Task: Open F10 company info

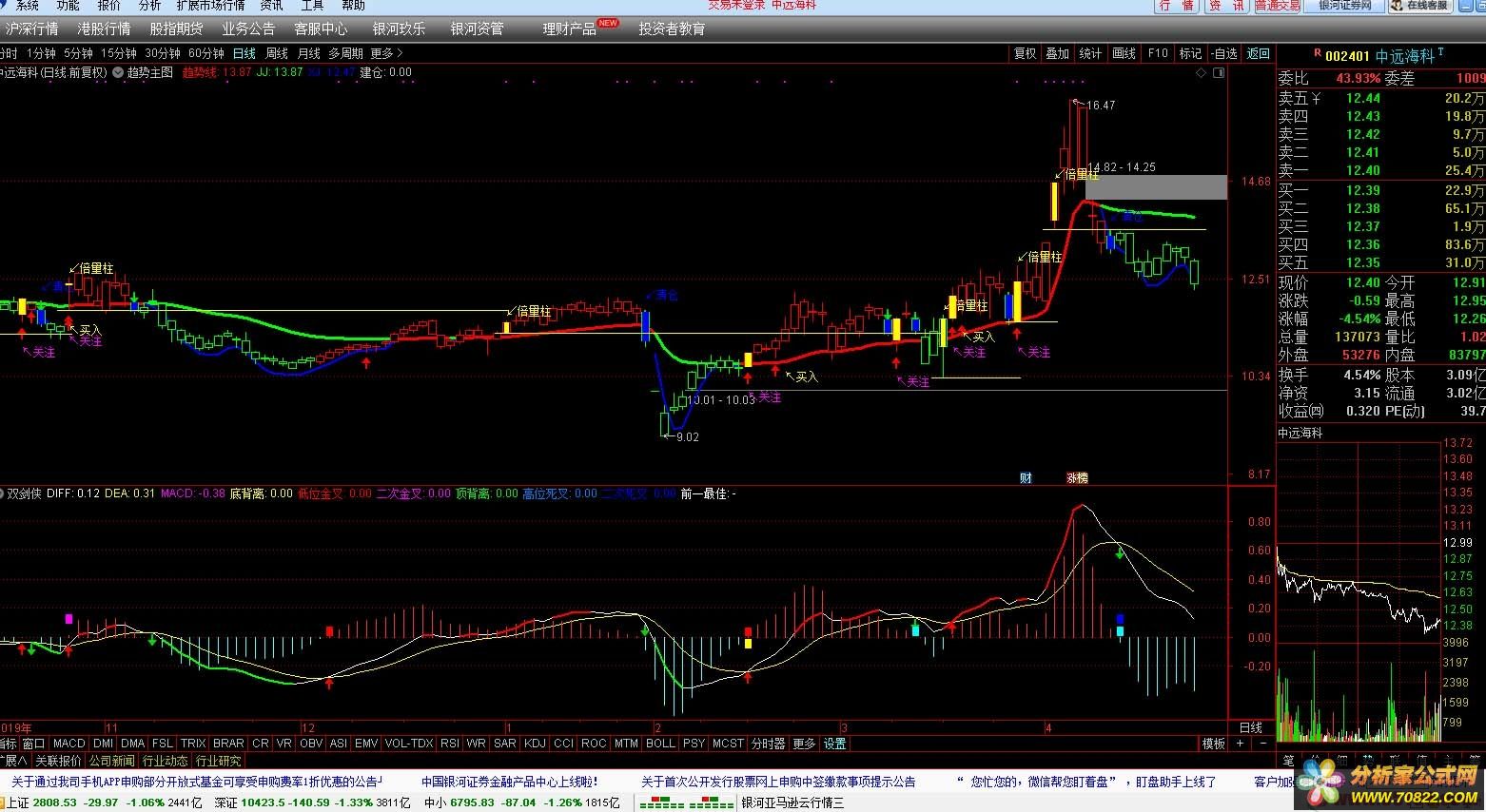Action: (1158, 53)
